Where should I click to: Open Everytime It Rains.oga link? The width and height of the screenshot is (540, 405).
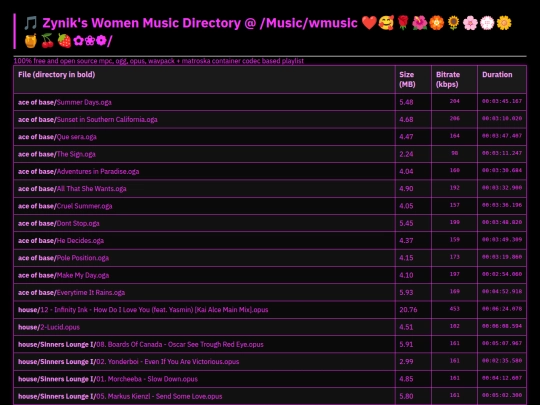[91, 293]
